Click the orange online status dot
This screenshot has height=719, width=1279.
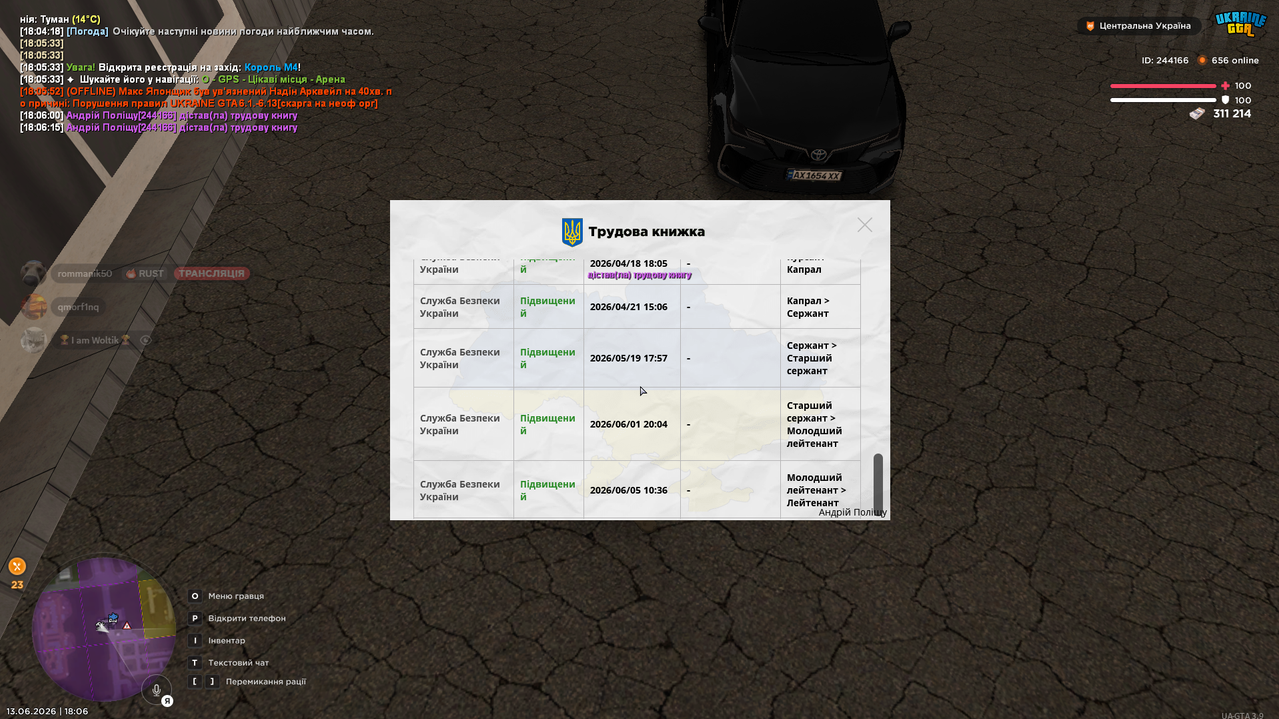[1202, 60]
